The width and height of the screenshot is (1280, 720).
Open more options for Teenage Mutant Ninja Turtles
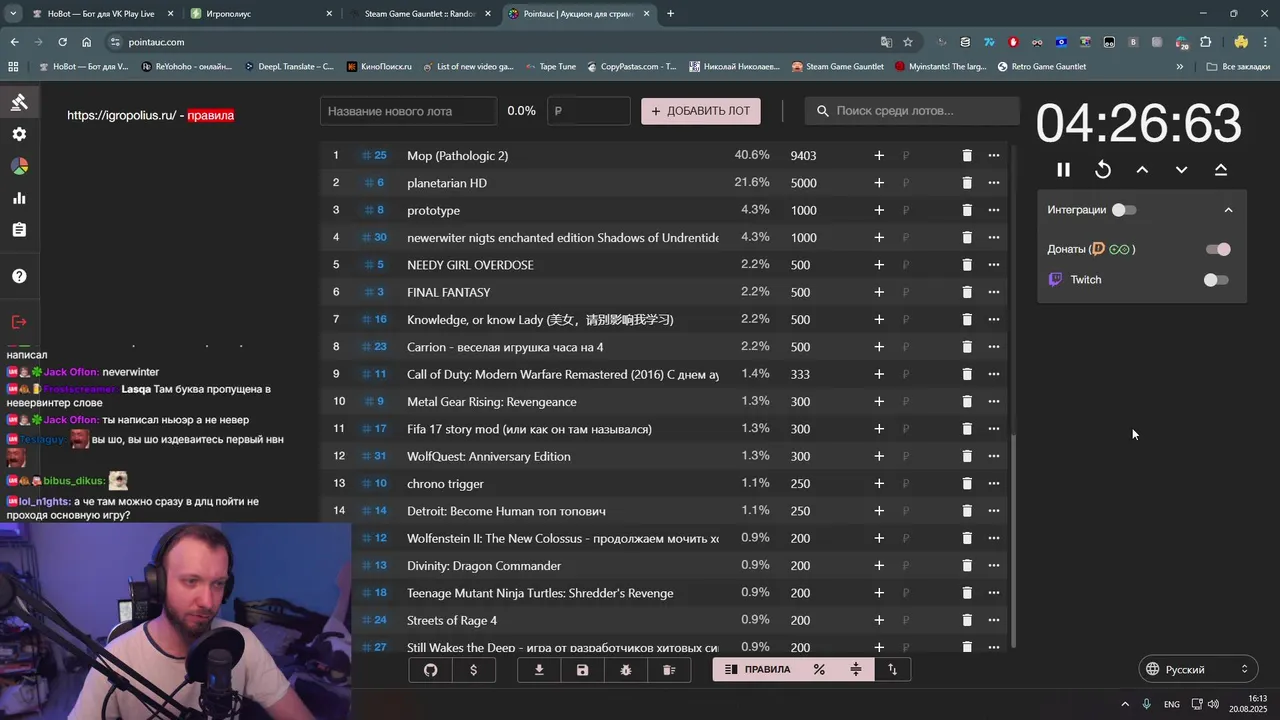click(993, 593)
